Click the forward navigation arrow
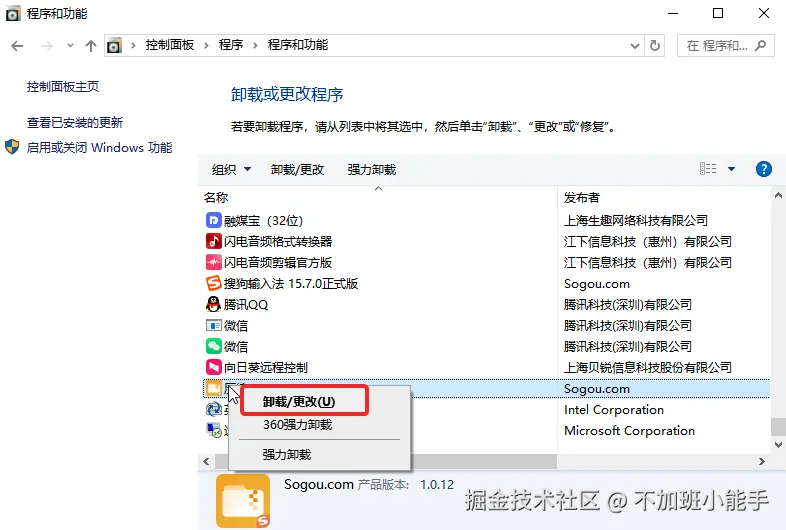This screenshot has width=786, height=530. point(47,46)
